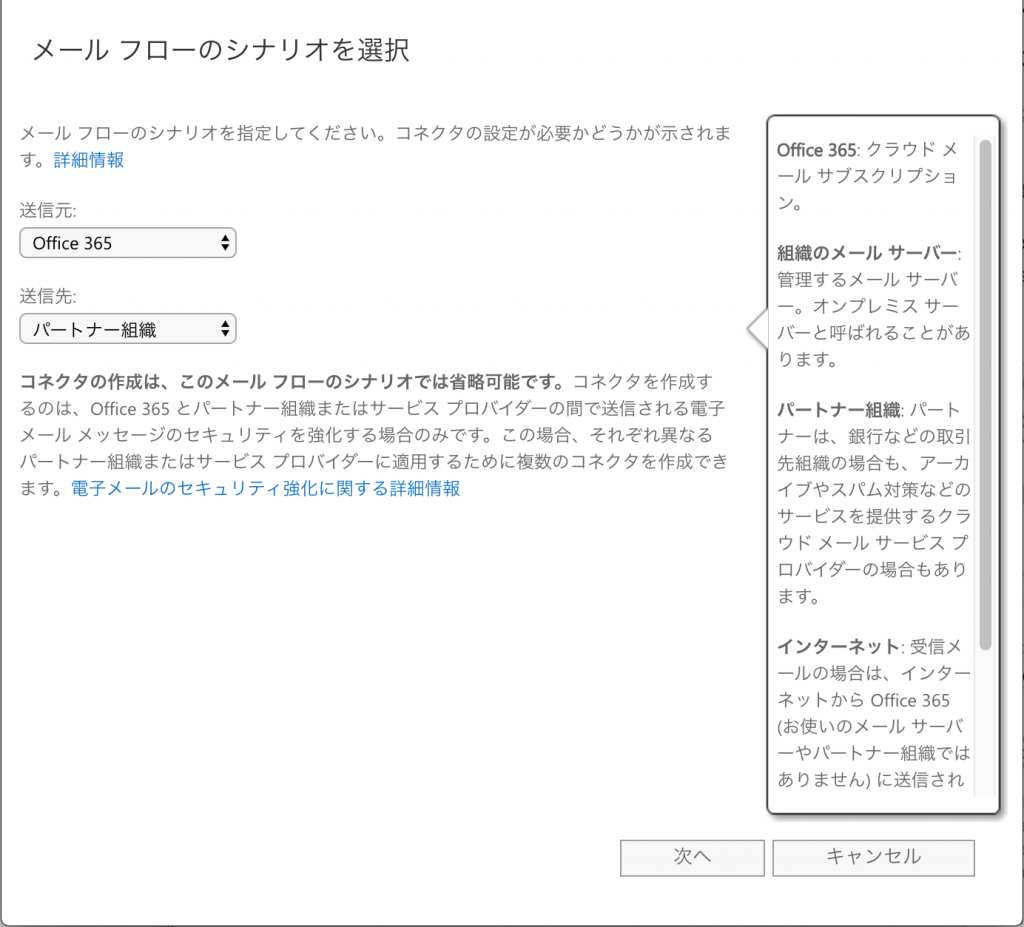This screenshot has height=927, width=1024.
Task: Click the bold コネクタの作成は、 sentence
Action: [291, 382]
